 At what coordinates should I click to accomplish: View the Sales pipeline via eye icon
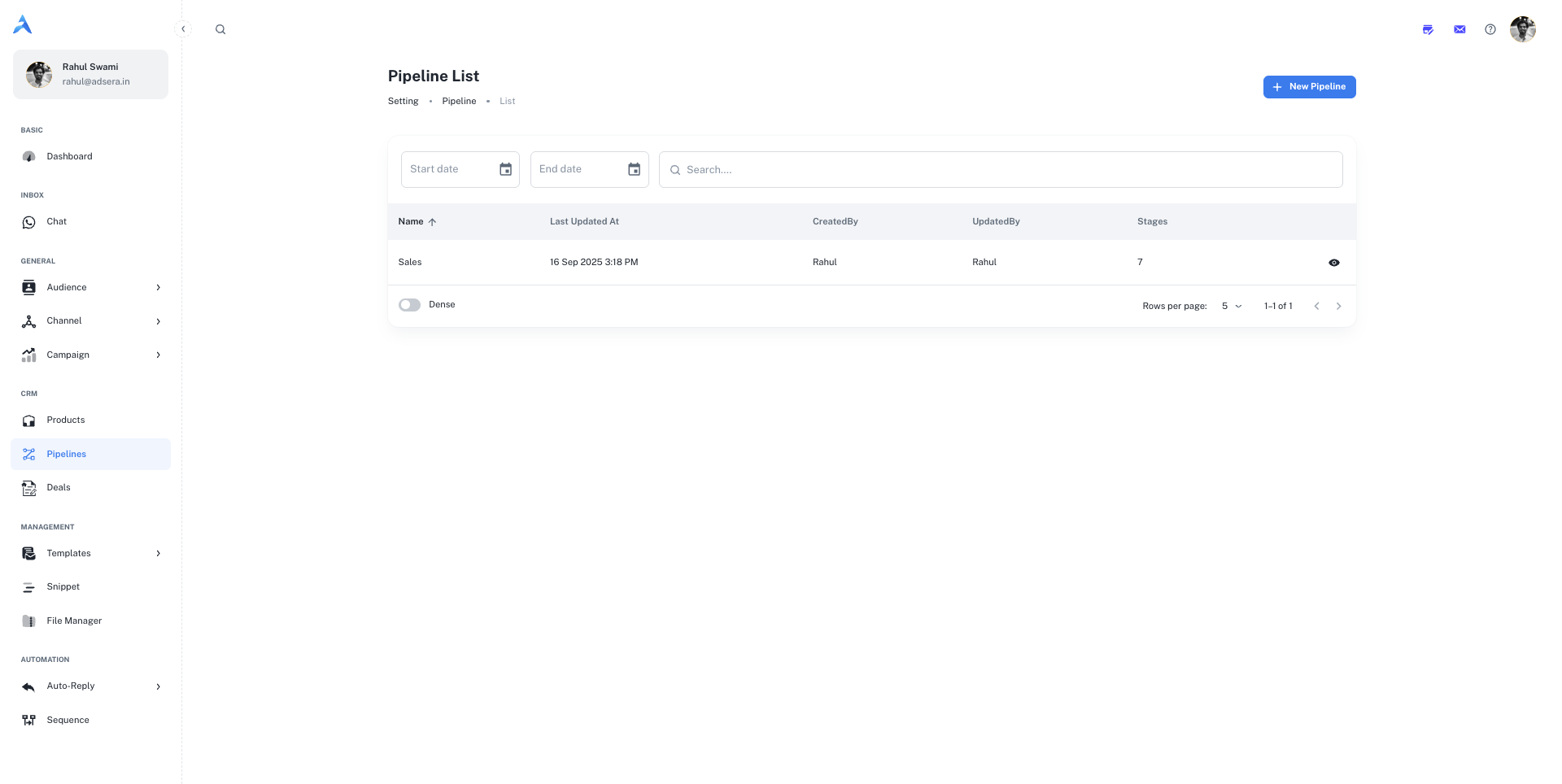point(1333,263)
